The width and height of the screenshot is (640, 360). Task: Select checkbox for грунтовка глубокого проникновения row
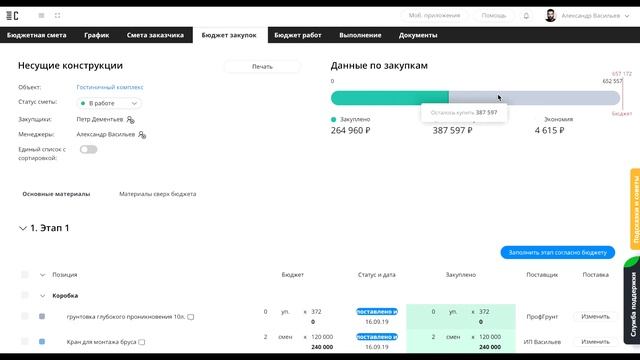(x=25, y=316)
